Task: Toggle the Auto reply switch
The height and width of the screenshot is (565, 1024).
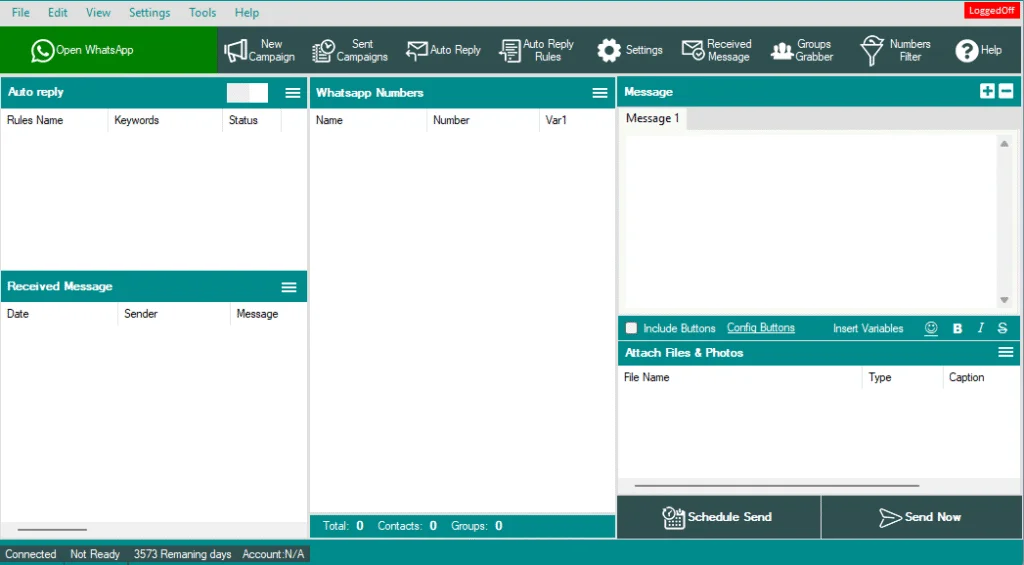Action: (x=247, y=93)
